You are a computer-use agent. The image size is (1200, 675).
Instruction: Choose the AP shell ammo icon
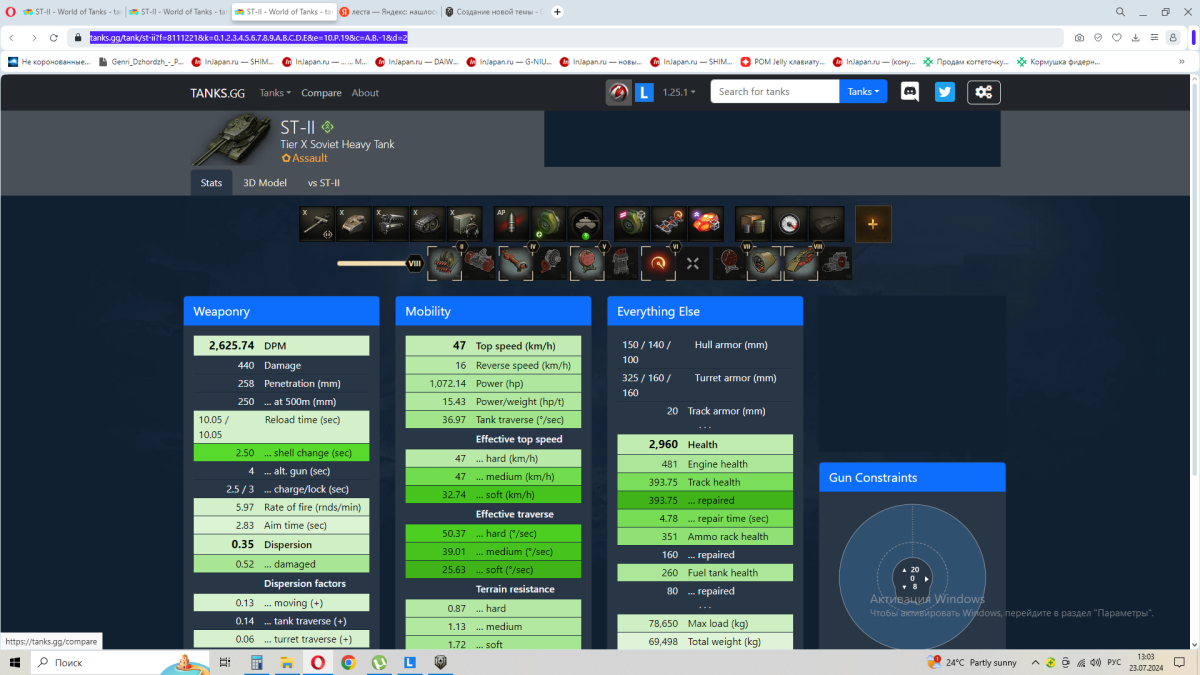tap(511, 224)
